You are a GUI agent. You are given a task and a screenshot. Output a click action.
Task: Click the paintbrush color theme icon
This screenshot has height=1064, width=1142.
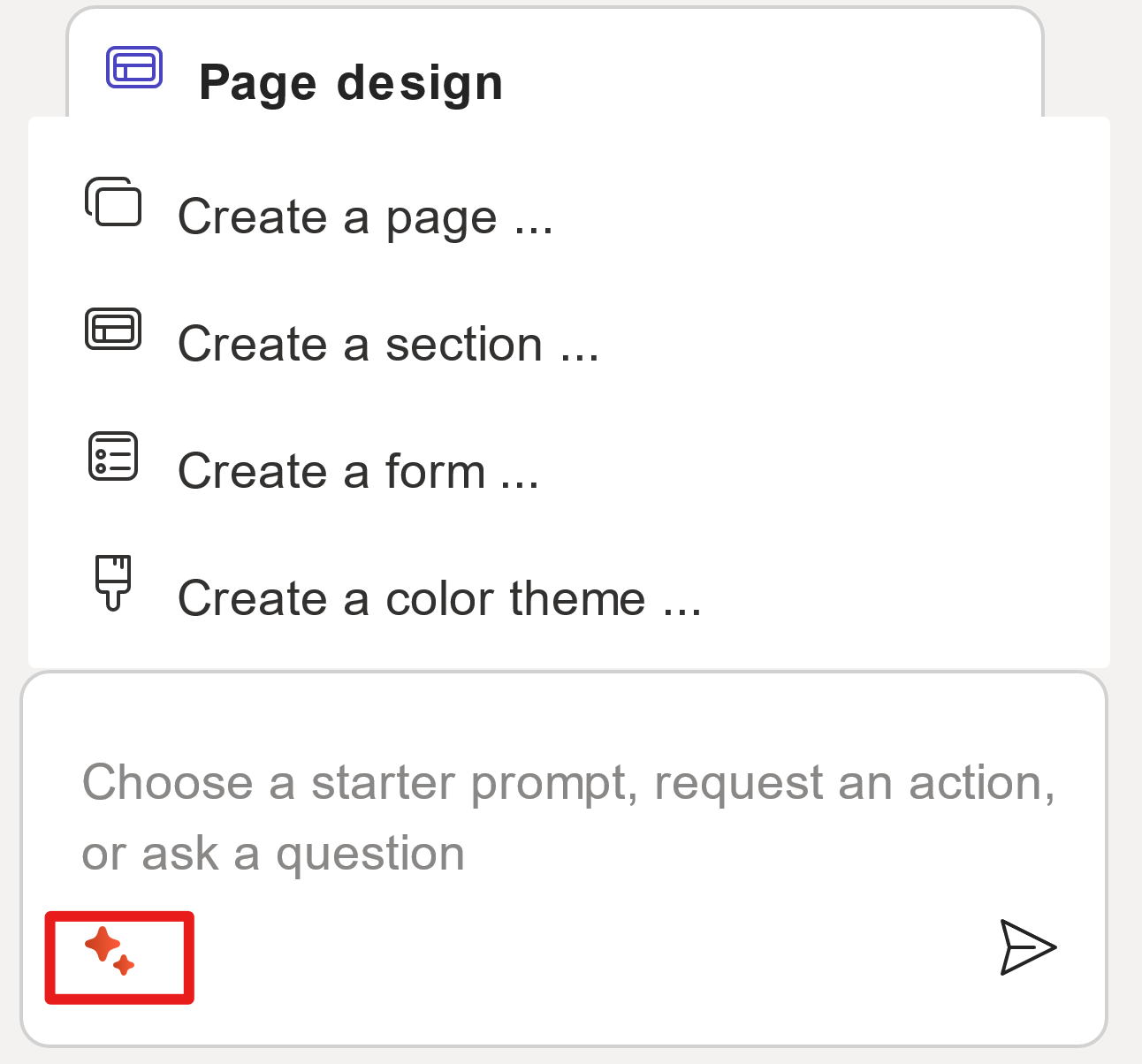click(x=113, y=582)
